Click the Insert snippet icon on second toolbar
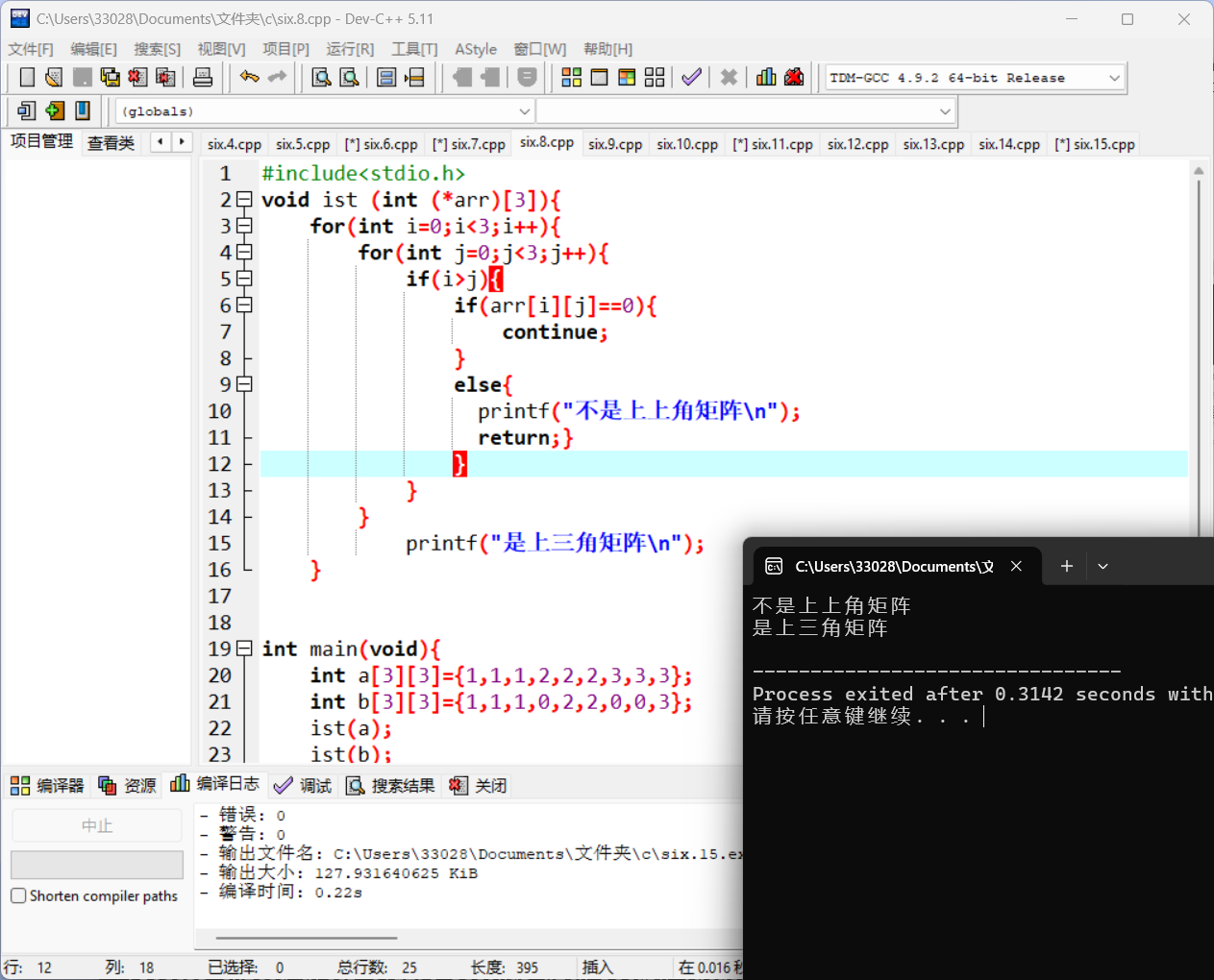 tap(27, 110)
